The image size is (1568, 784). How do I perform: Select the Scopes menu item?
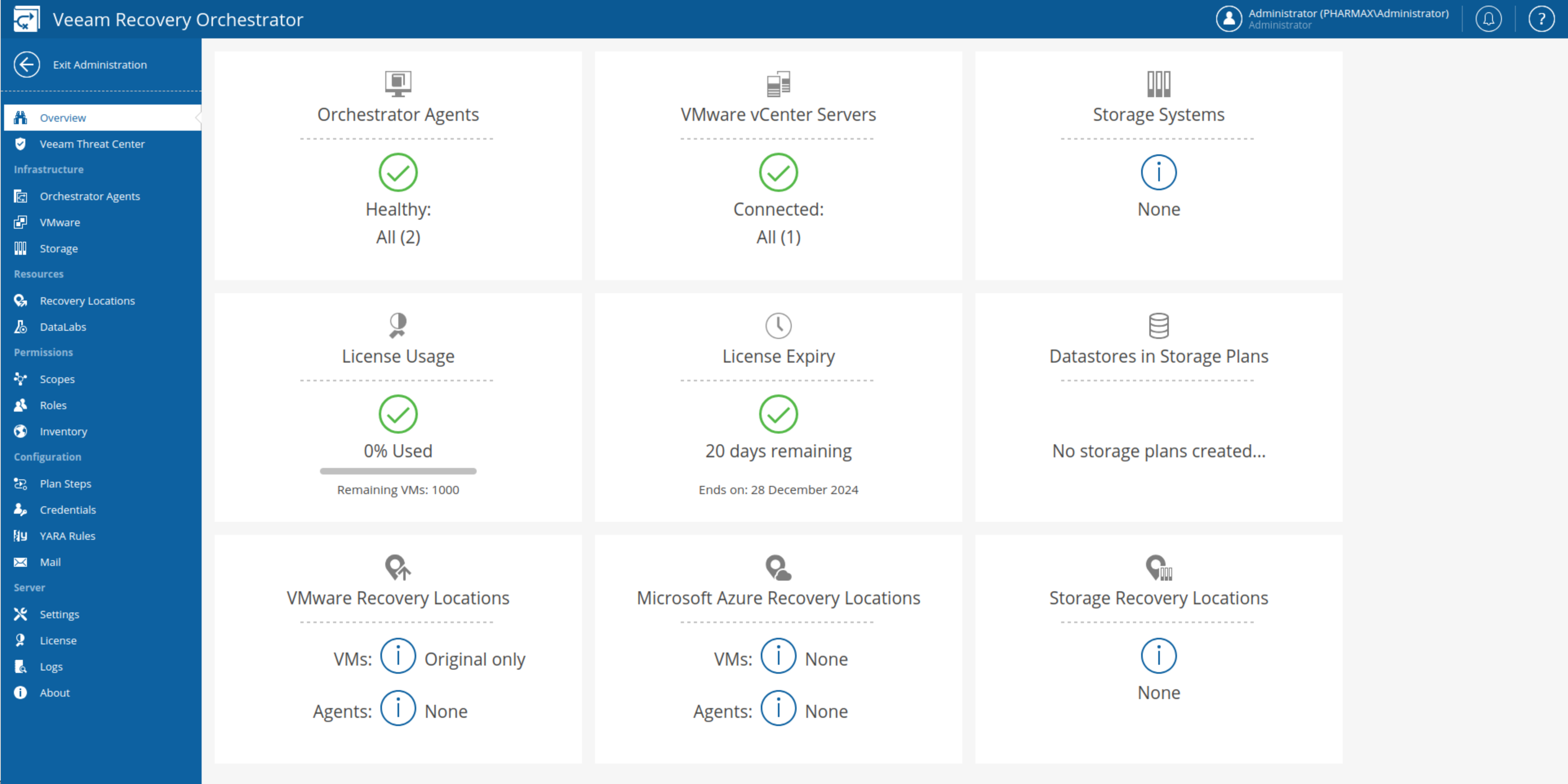pyautogui.click(x=57, y=378)
